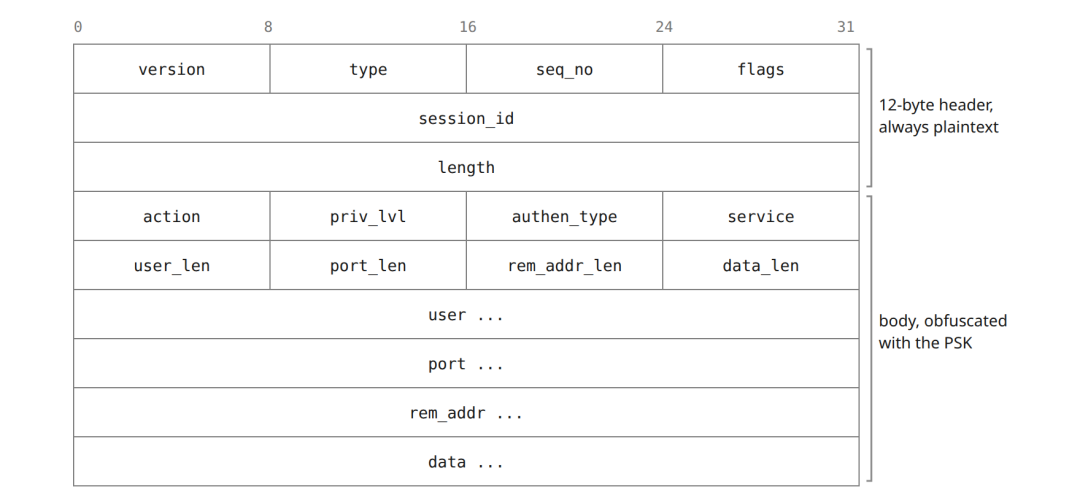Select the flags field cell

click(x=760, y=69)
